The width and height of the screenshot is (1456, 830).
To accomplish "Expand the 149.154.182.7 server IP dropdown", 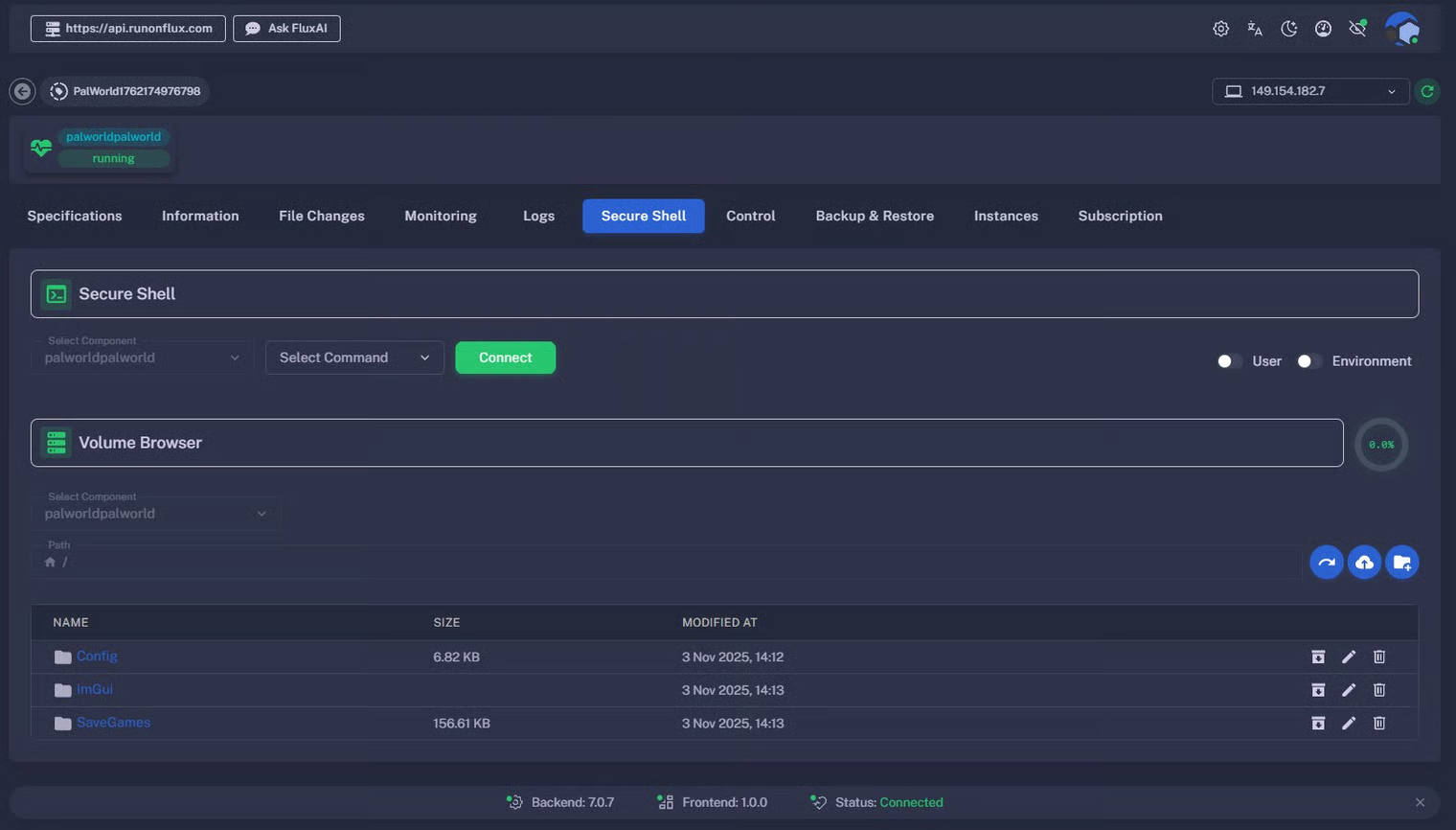I will tap(1309, 91).
